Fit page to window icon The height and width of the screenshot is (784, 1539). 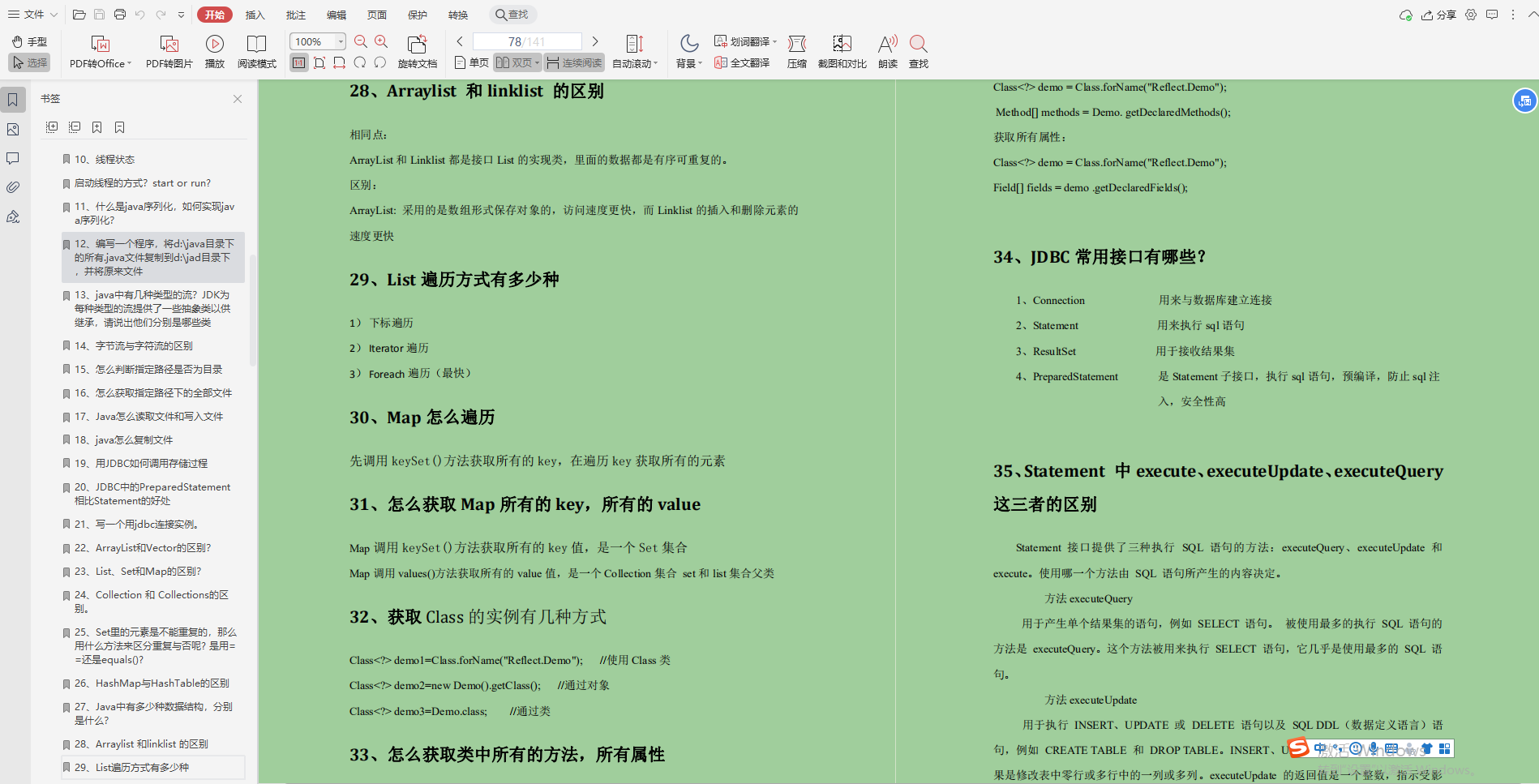[319, 62]
